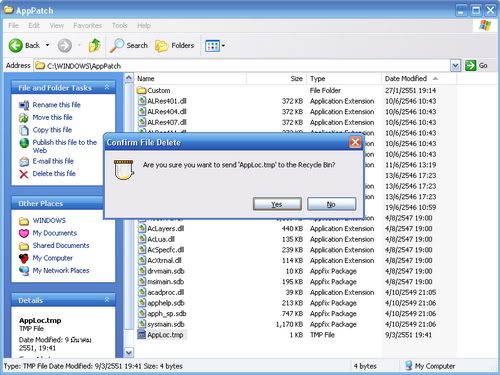Click Copy this file link

(52, 130)
